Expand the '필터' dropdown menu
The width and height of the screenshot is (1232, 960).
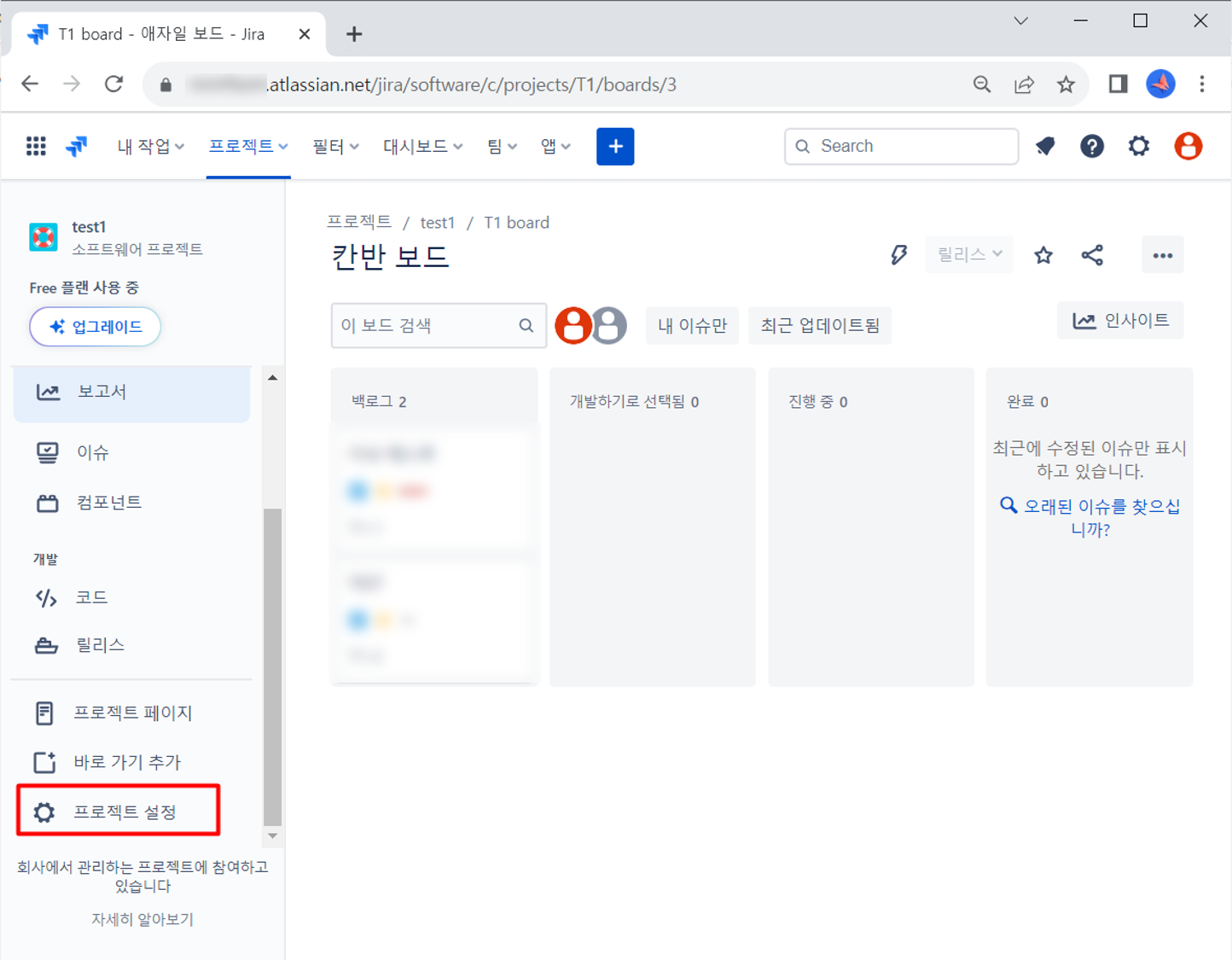tap(334, 146)
